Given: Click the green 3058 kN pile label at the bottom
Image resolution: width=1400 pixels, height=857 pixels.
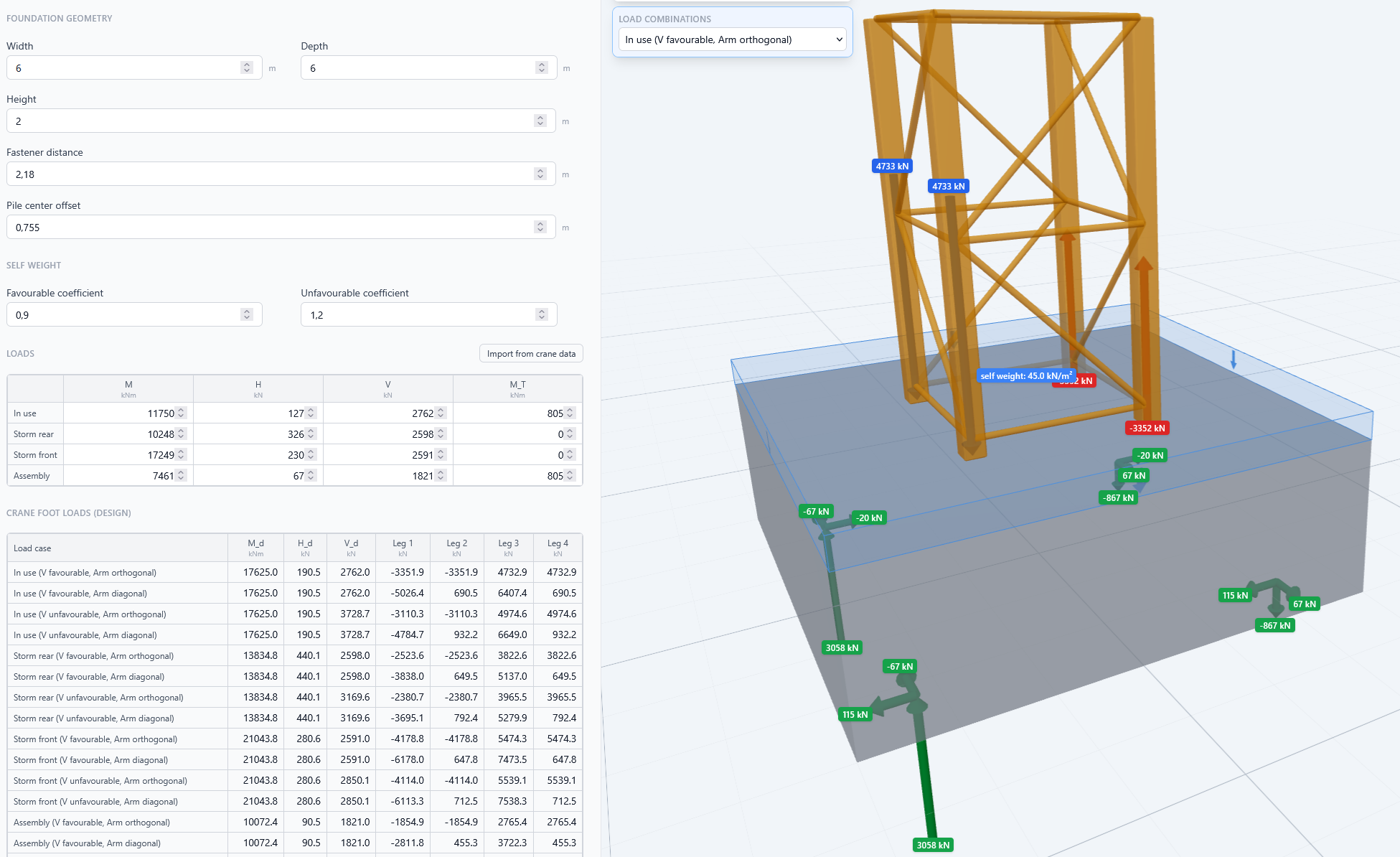Looking at the screenshot, I should point(933,845).
